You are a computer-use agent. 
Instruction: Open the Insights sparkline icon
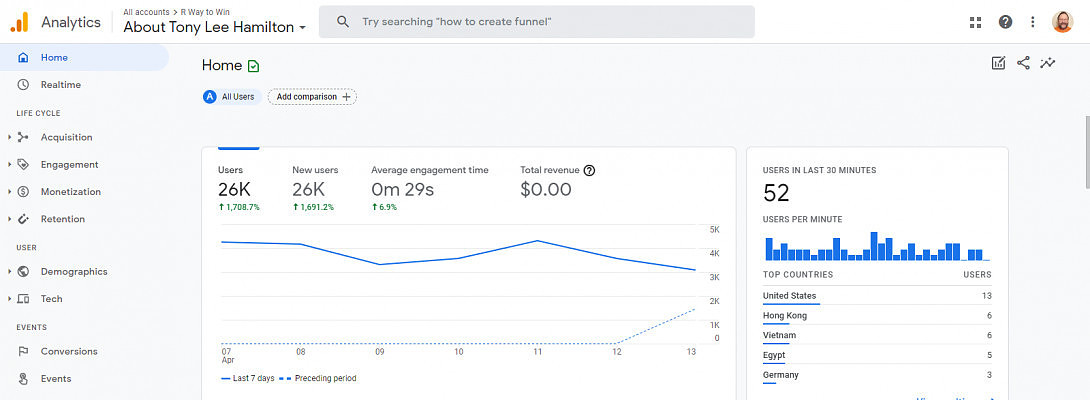pyautogui.click(x=1048, y=63)
